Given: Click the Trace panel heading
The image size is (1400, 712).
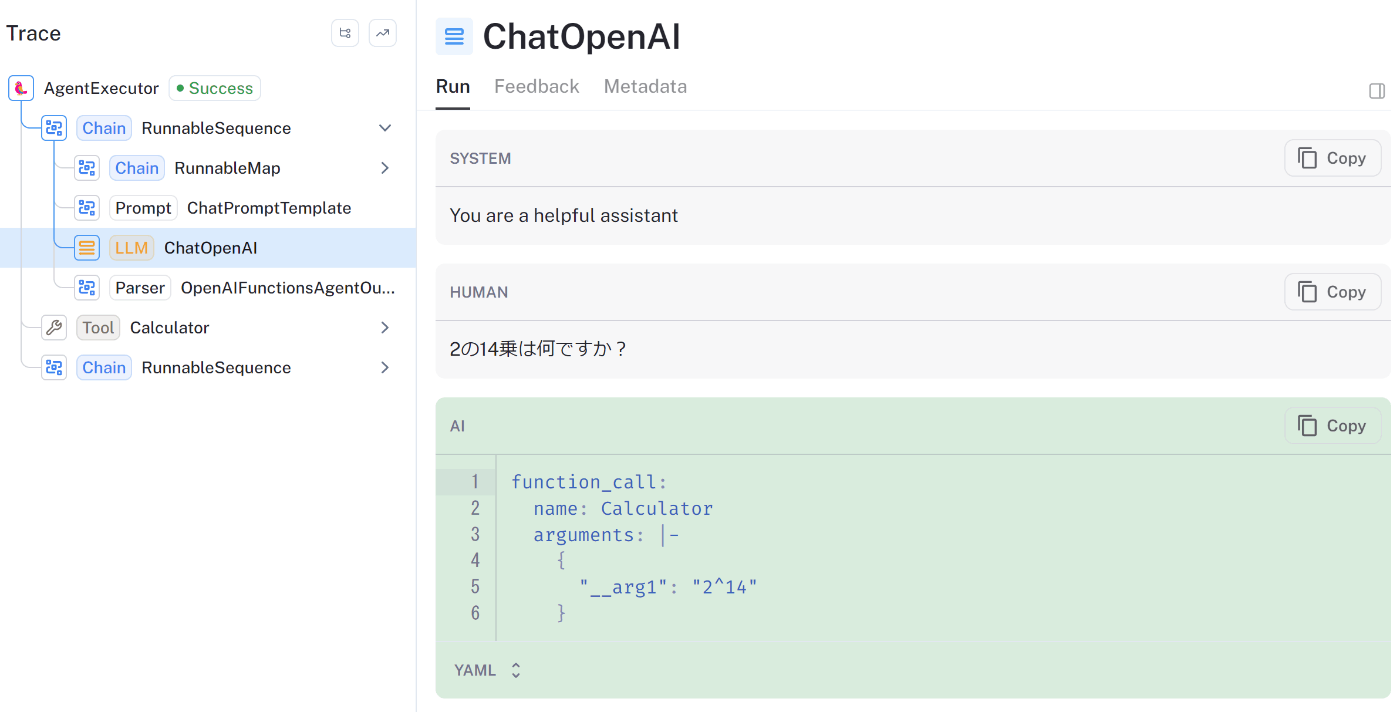Looking at the screenshot, I should point(34,33).
